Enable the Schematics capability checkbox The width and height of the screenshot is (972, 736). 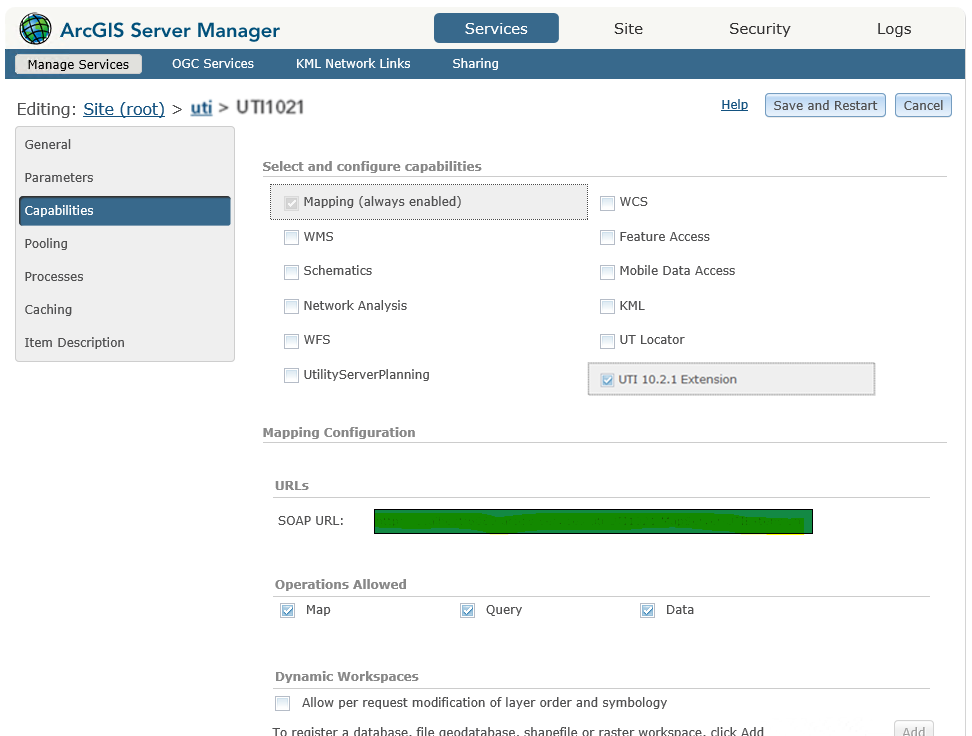point(291,272)
